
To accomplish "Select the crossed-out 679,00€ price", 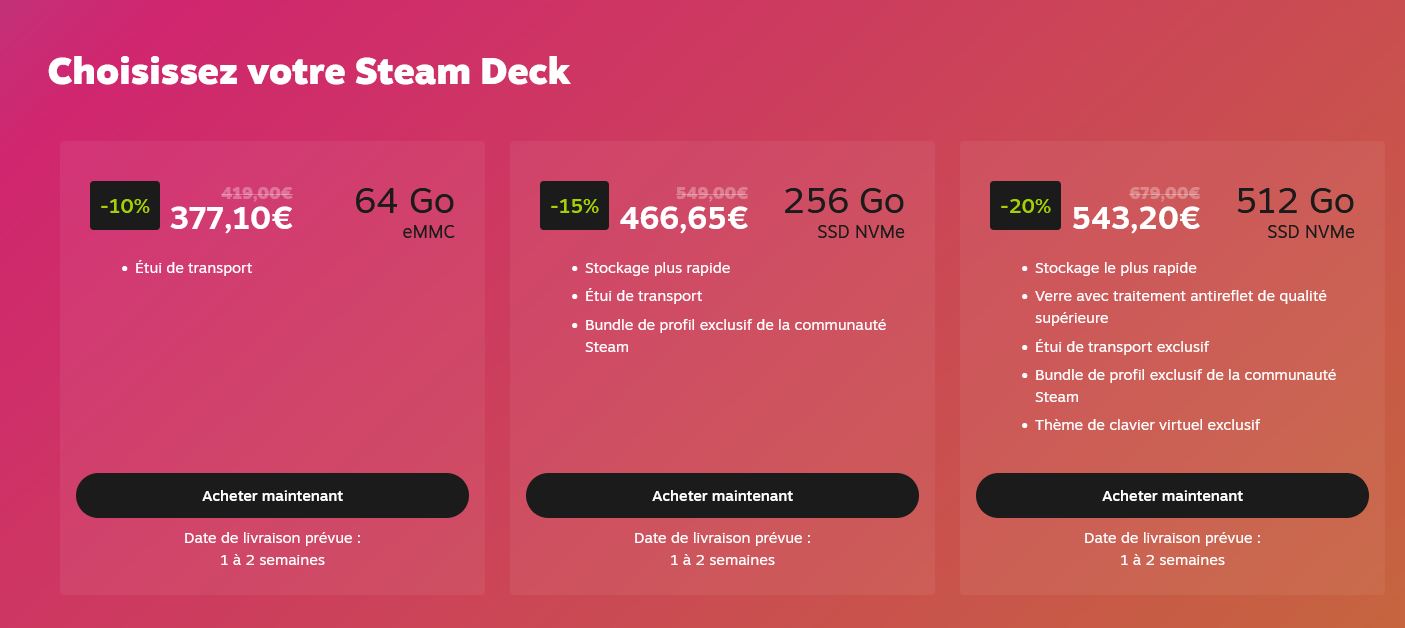I will tap(1165, 193).
